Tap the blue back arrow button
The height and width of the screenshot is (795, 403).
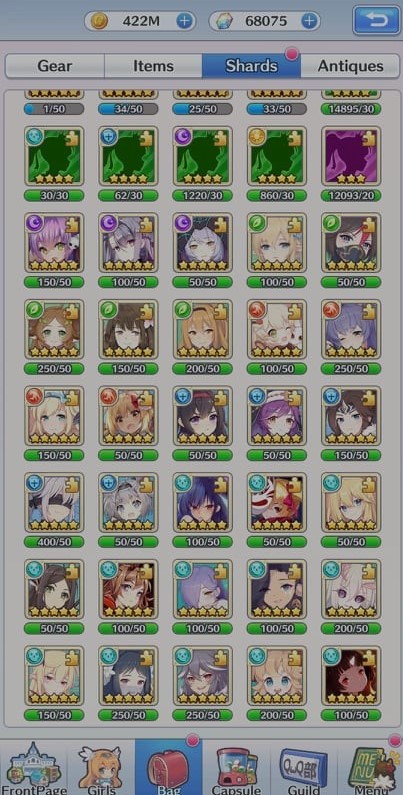pos(376,20)
